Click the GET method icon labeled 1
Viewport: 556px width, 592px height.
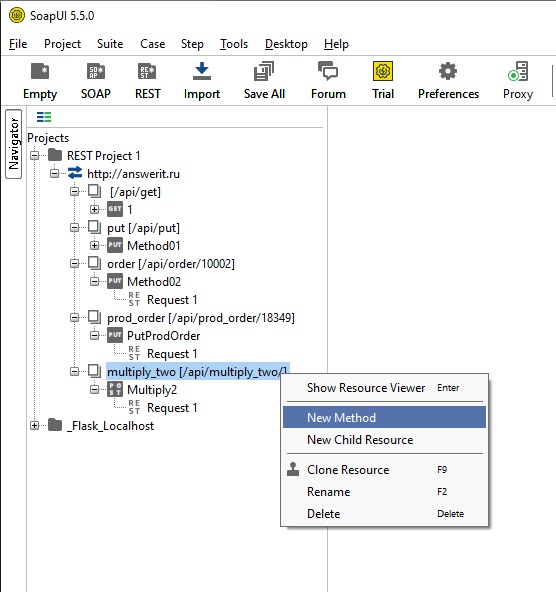pos(115,209)
